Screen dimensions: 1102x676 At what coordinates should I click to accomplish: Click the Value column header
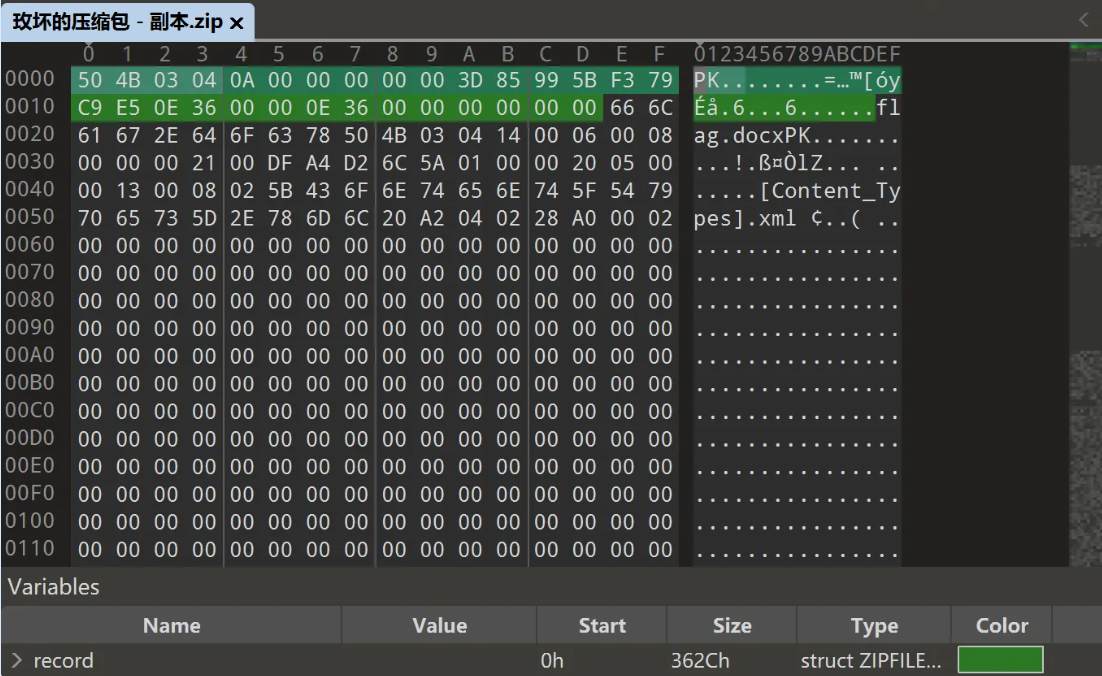(x=439, y=626)
